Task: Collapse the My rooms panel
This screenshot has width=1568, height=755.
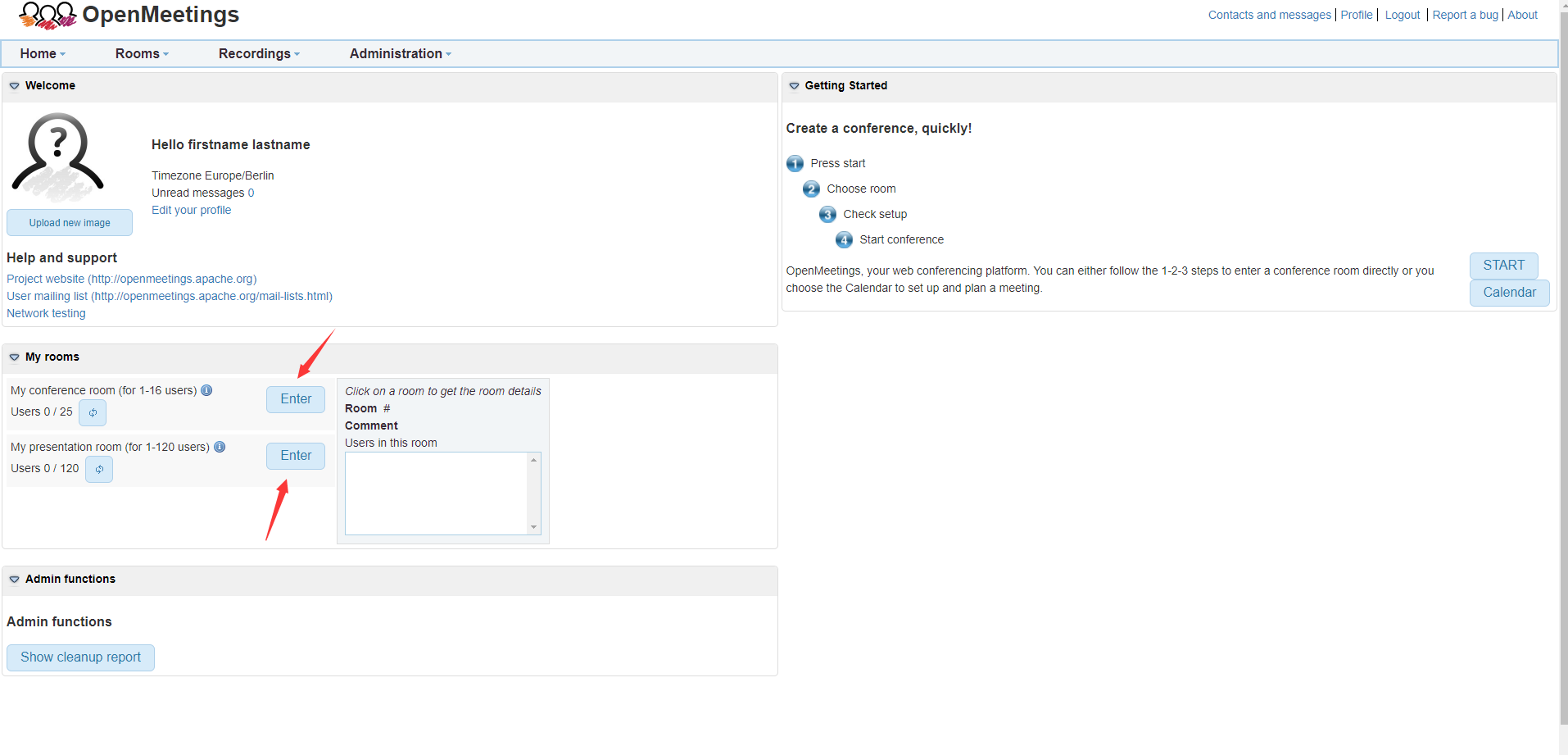Action: 14,357
